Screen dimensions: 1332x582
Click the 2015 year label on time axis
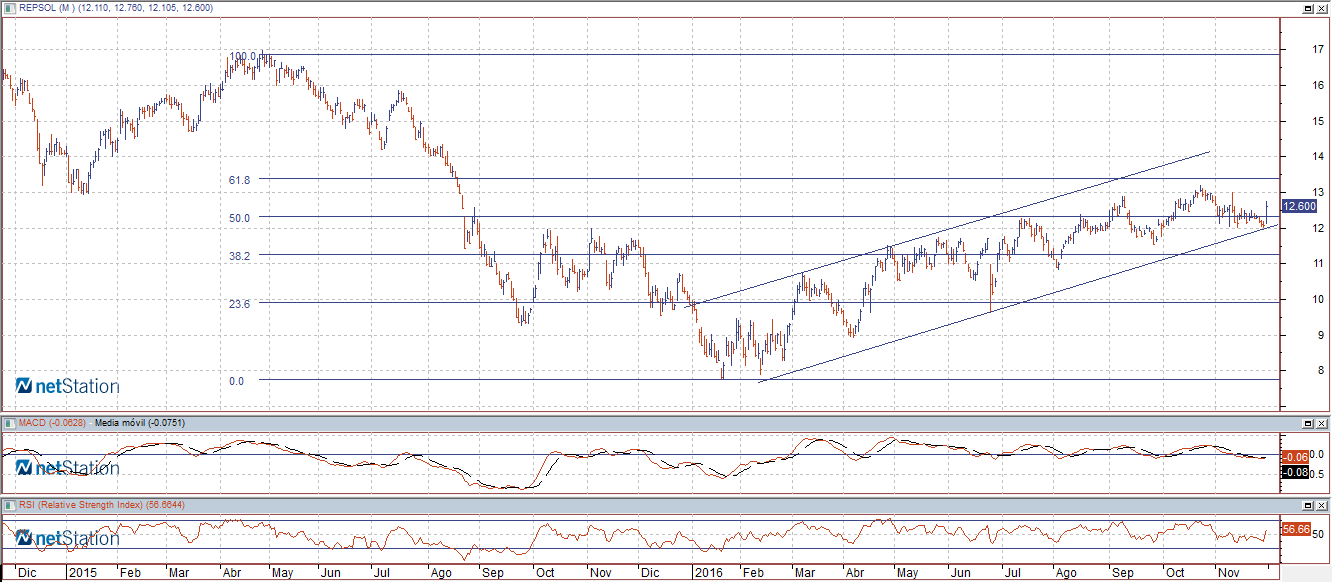[x=81, y=573]
